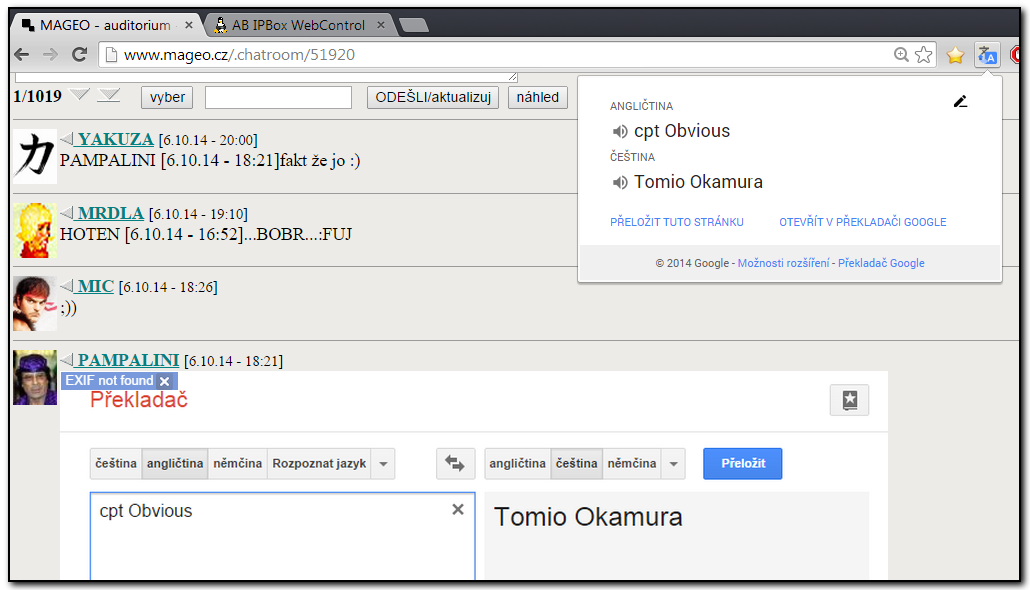
Task: Select angličtina as target language
Action: coord(517,464)
